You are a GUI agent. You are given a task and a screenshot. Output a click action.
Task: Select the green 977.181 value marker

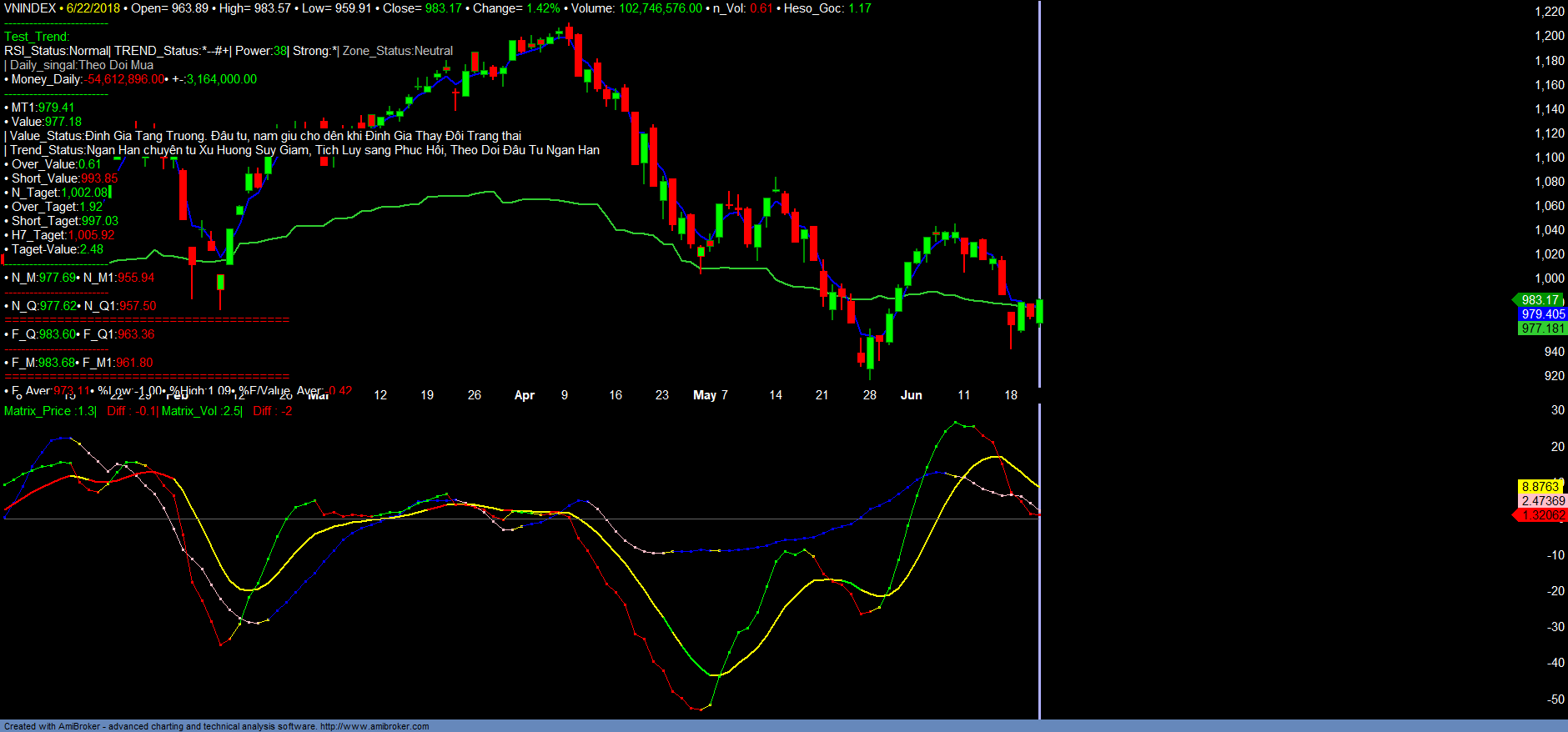tap(1542, 328)
